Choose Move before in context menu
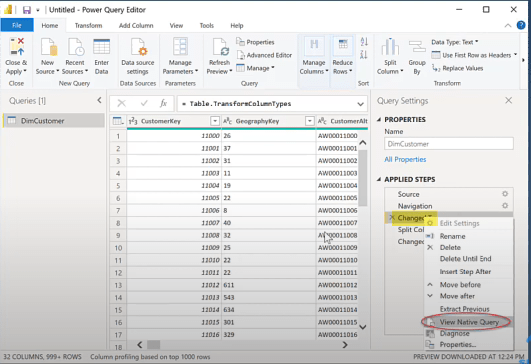 click(469, 284)
